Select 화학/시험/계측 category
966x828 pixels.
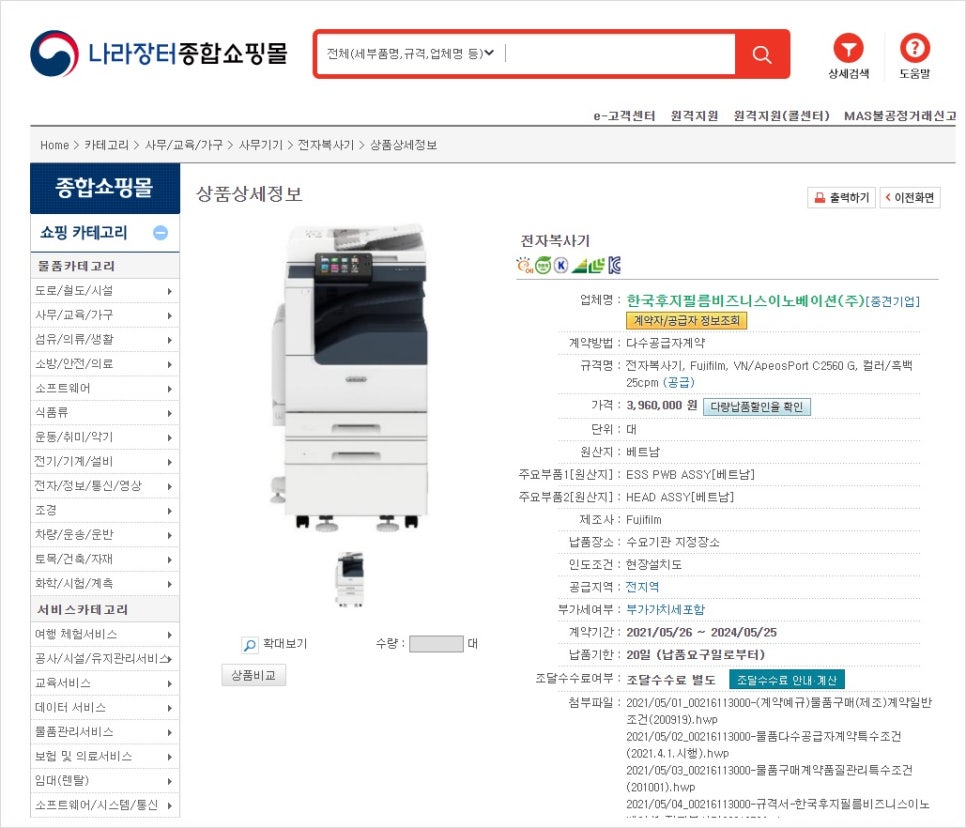[105, 583]
